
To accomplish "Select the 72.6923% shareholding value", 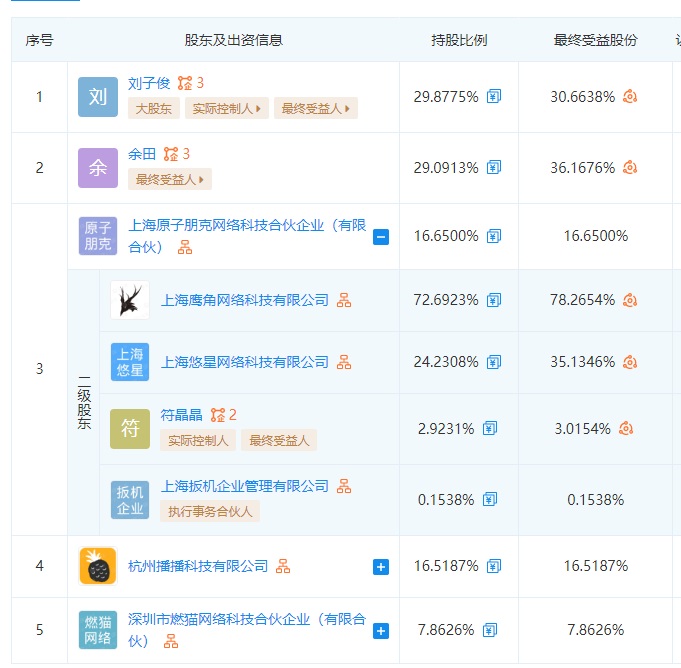I will (446, 300).
